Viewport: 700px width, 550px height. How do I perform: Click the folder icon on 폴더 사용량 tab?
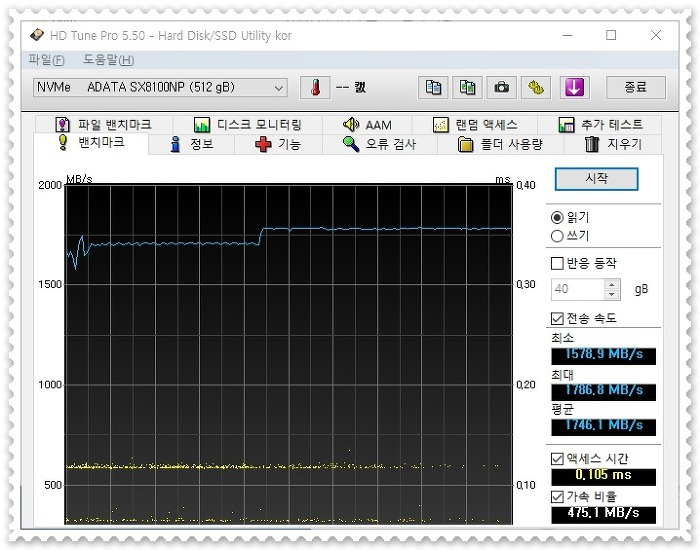[x=465, y=145]
